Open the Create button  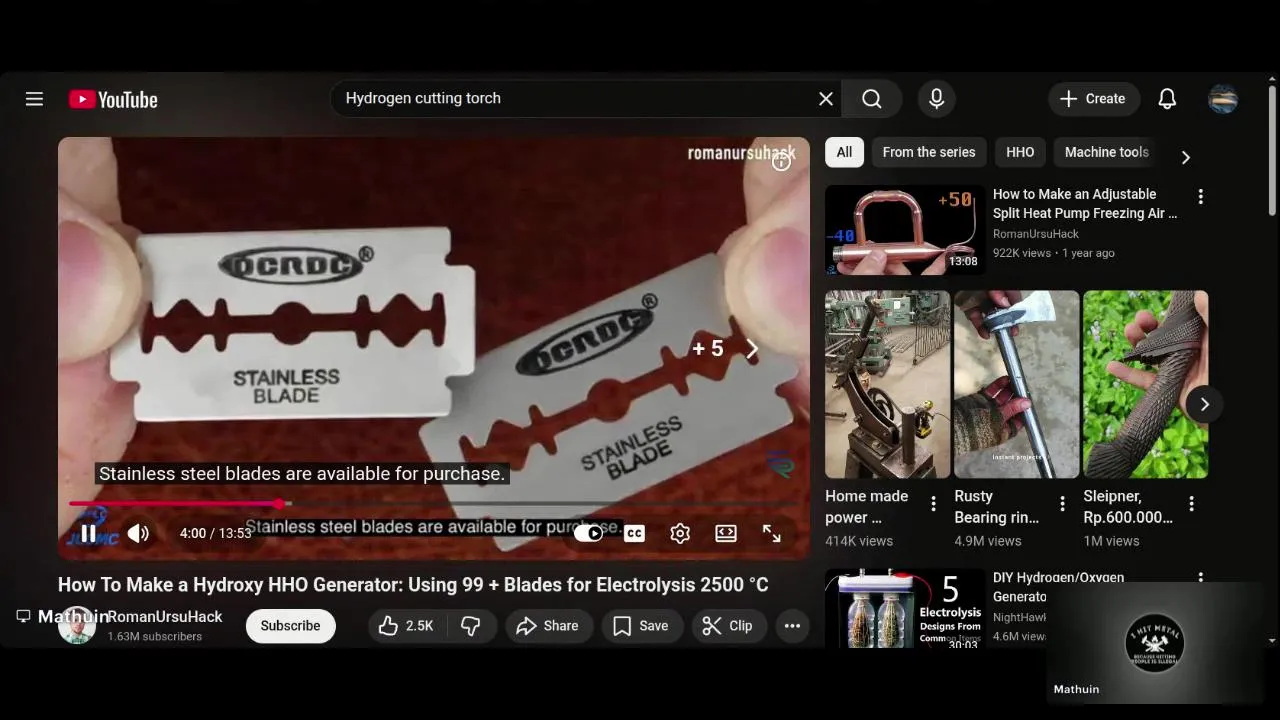click(x=1094, y=99)
